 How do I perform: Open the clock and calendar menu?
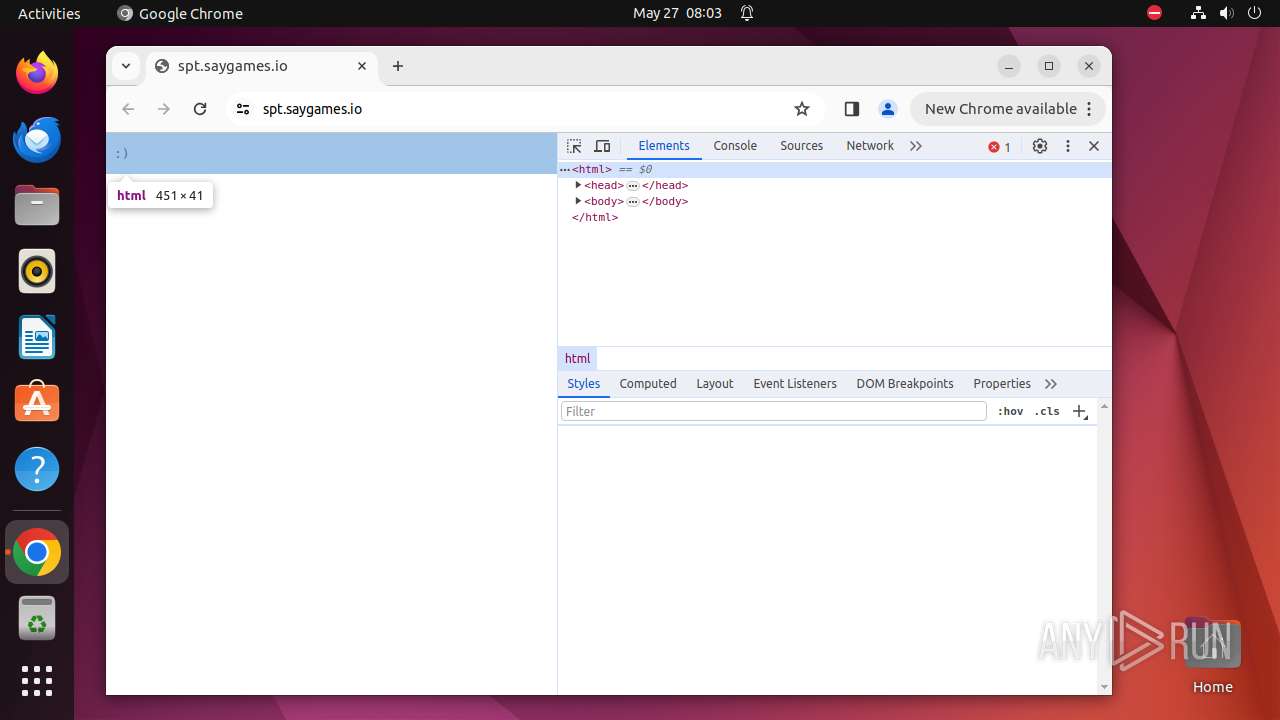pyautogui.click(x=677, y=13)
